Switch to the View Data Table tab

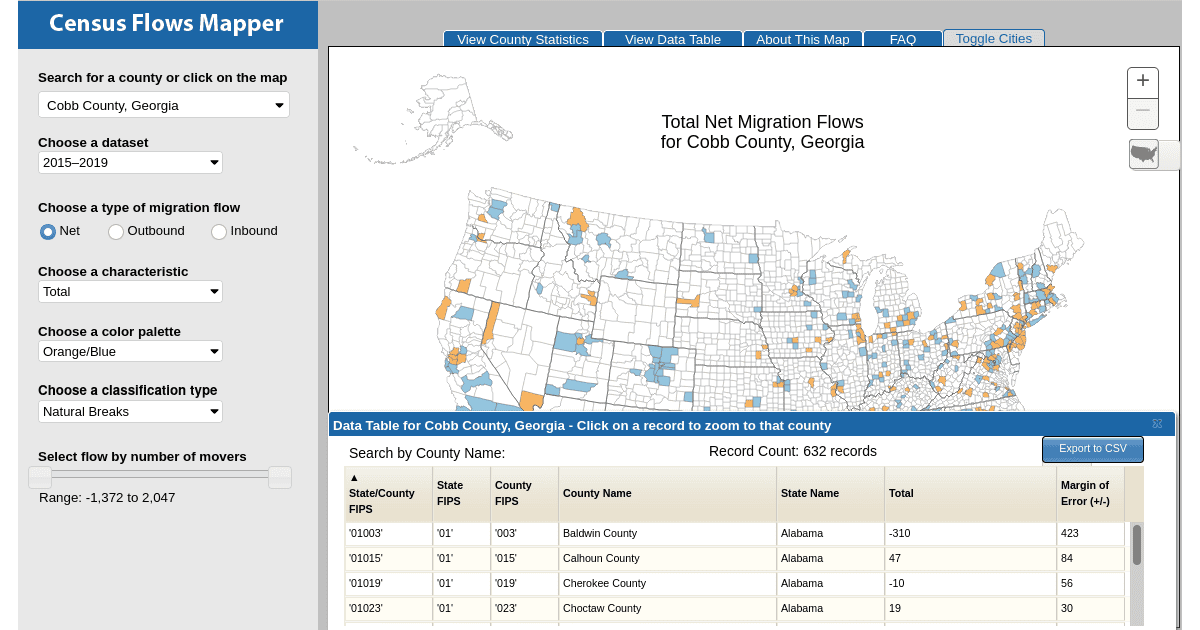click(673, 39)
